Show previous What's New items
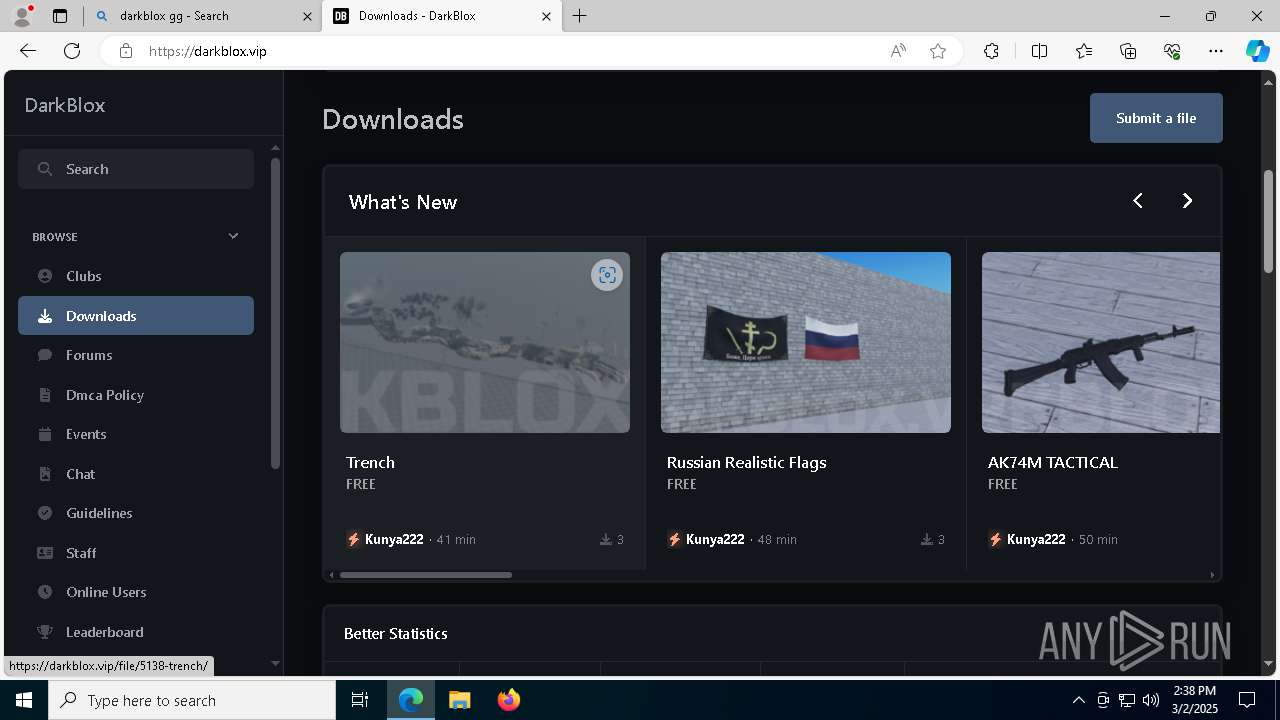 1137,201
